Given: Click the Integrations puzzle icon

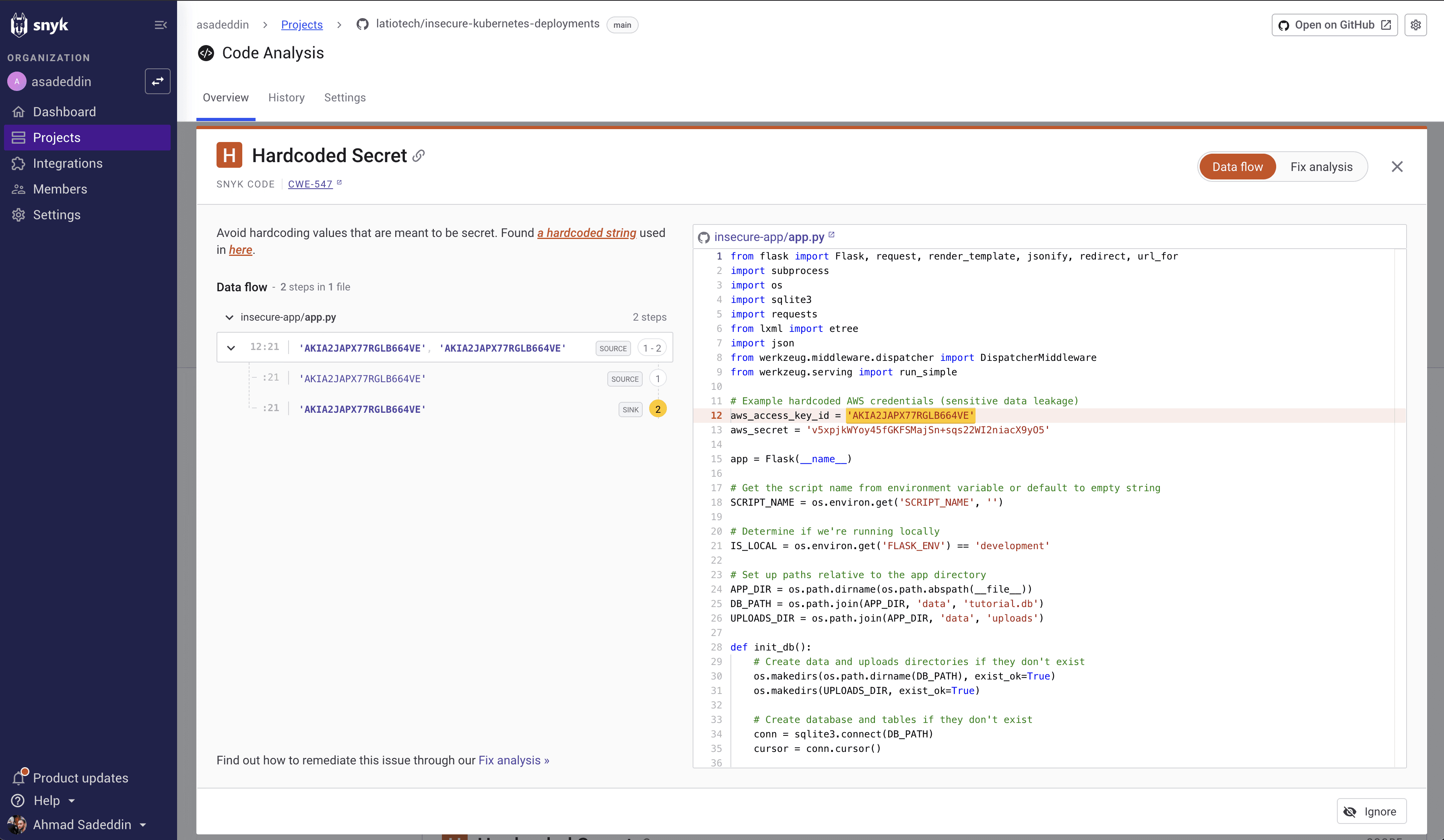Looking at the screenshot, I should [19, 163].
